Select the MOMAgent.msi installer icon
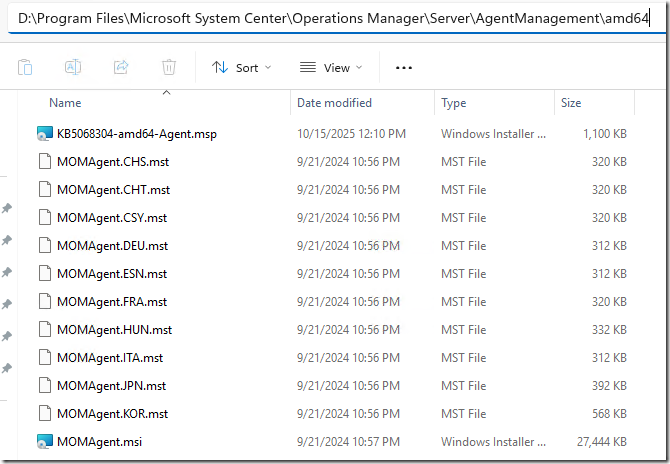This screenshot has width=670, height=464. [x=45, y=441]
